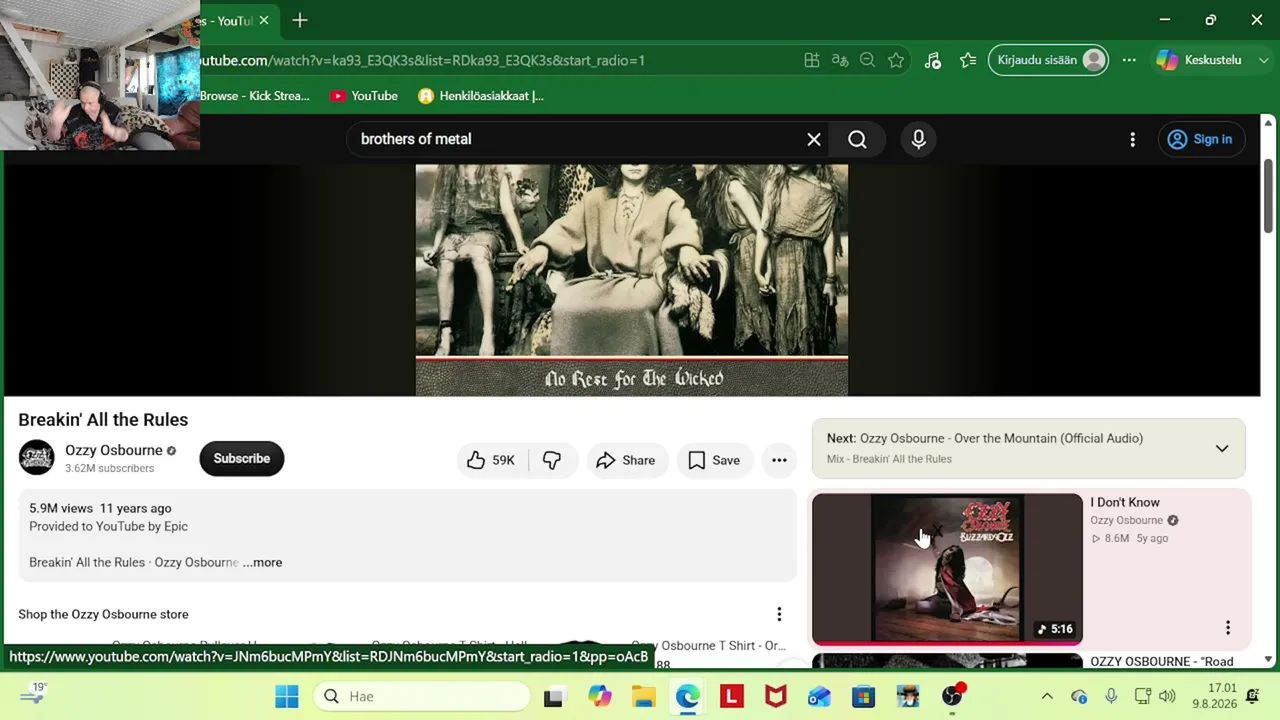The height and width of the screenshot is (720, 1280).
Task: Click the translate page icon
Action: click(x=840, y=61)
